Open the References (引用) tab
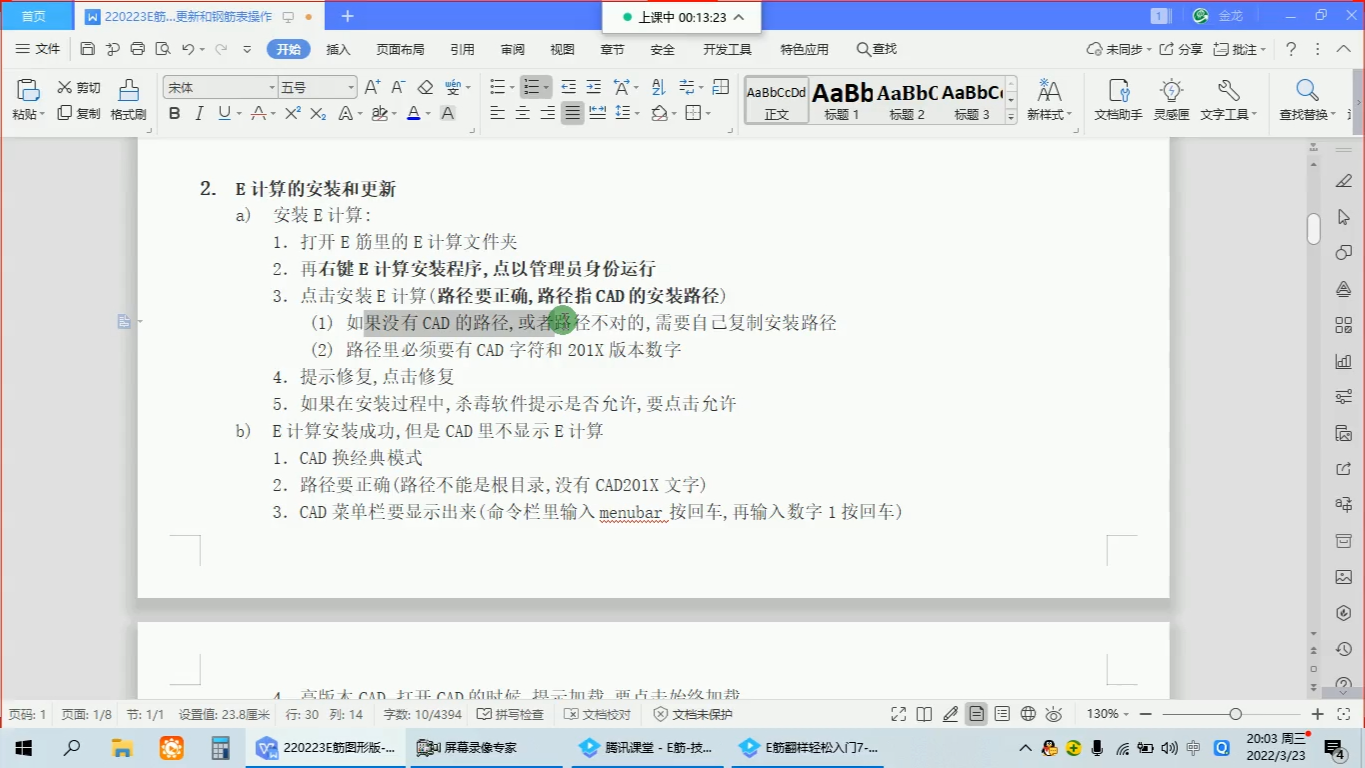This screenshot has height=768, width=1365. [462, 49]
